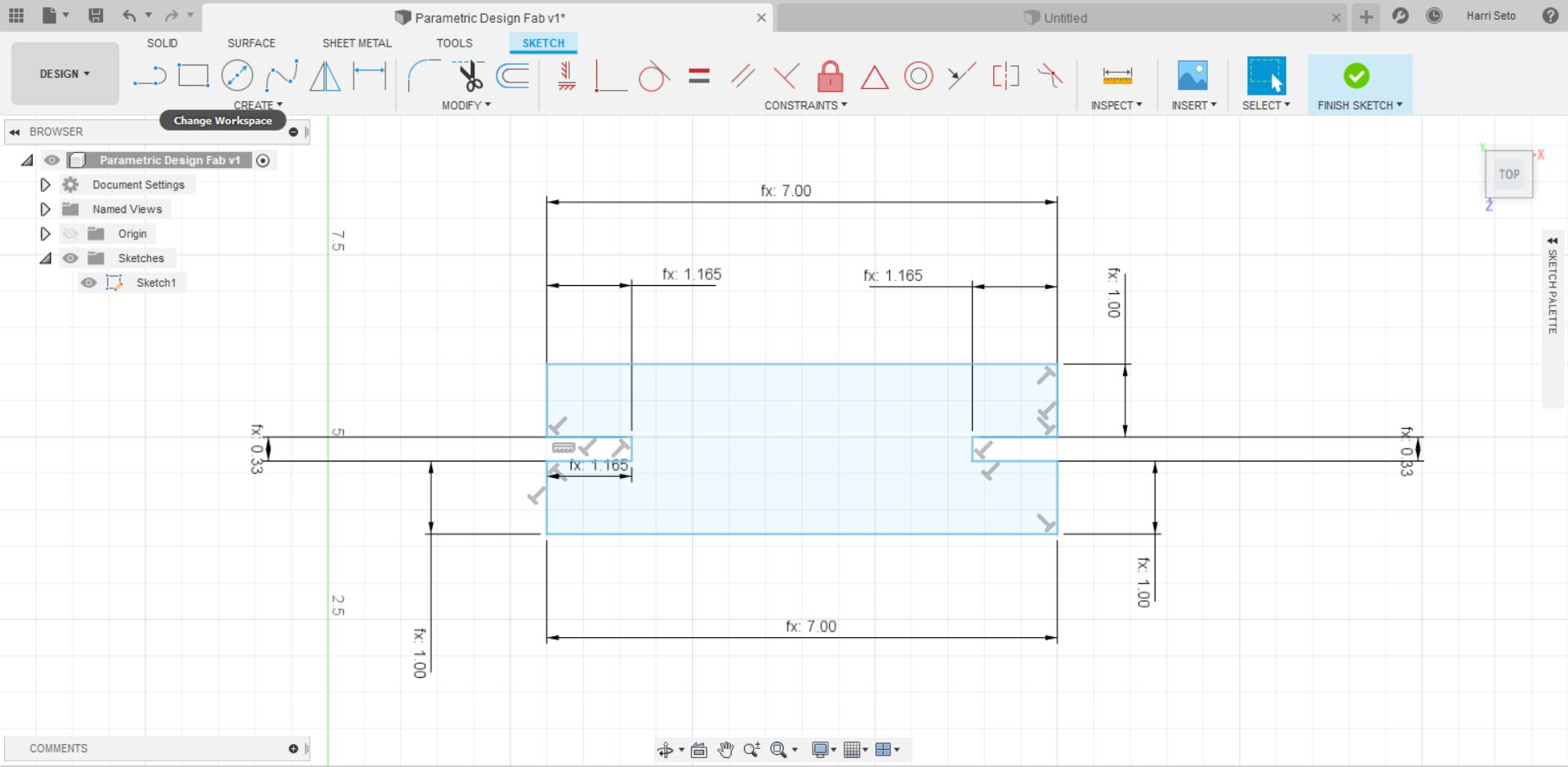This screenshot has width=1568, height=767.
Task: Collapse the root component tree node
Action: (x=27, y=160)
